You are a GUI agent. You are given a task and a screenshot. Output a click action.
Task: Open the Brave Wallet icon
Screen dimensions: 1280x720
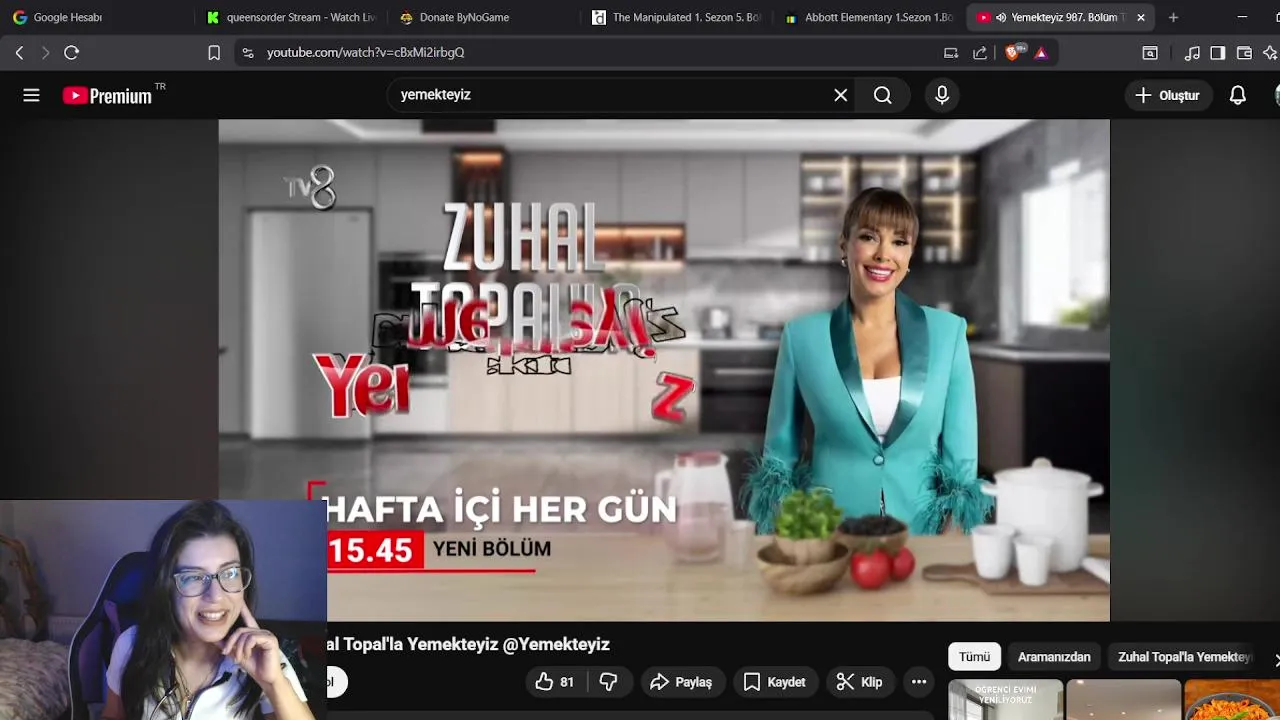1244,53
